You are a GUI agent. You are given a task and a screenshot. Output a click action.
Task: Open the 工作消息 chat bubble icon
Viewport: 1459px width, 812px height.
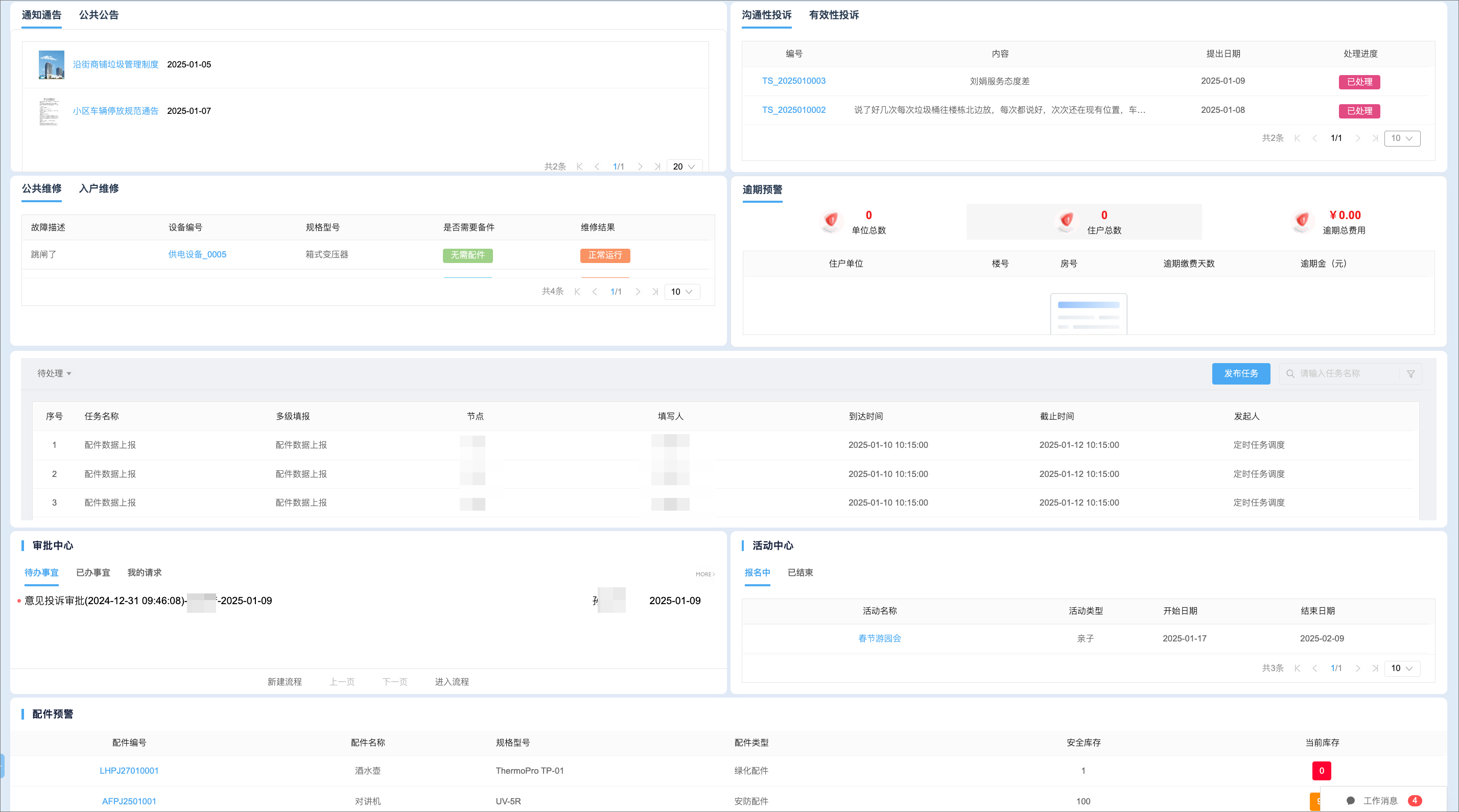click(x=1351, y=801)
